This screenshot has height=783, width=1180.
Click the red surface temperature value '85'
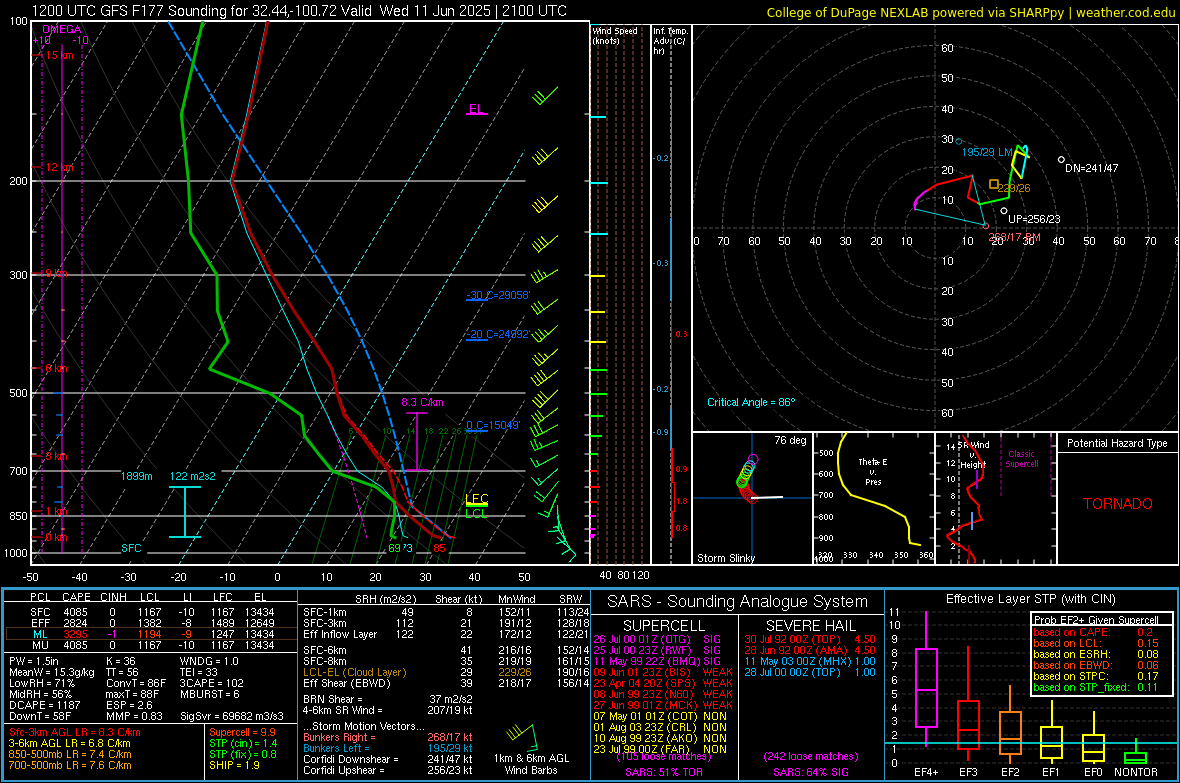click(x=439, y=547)
